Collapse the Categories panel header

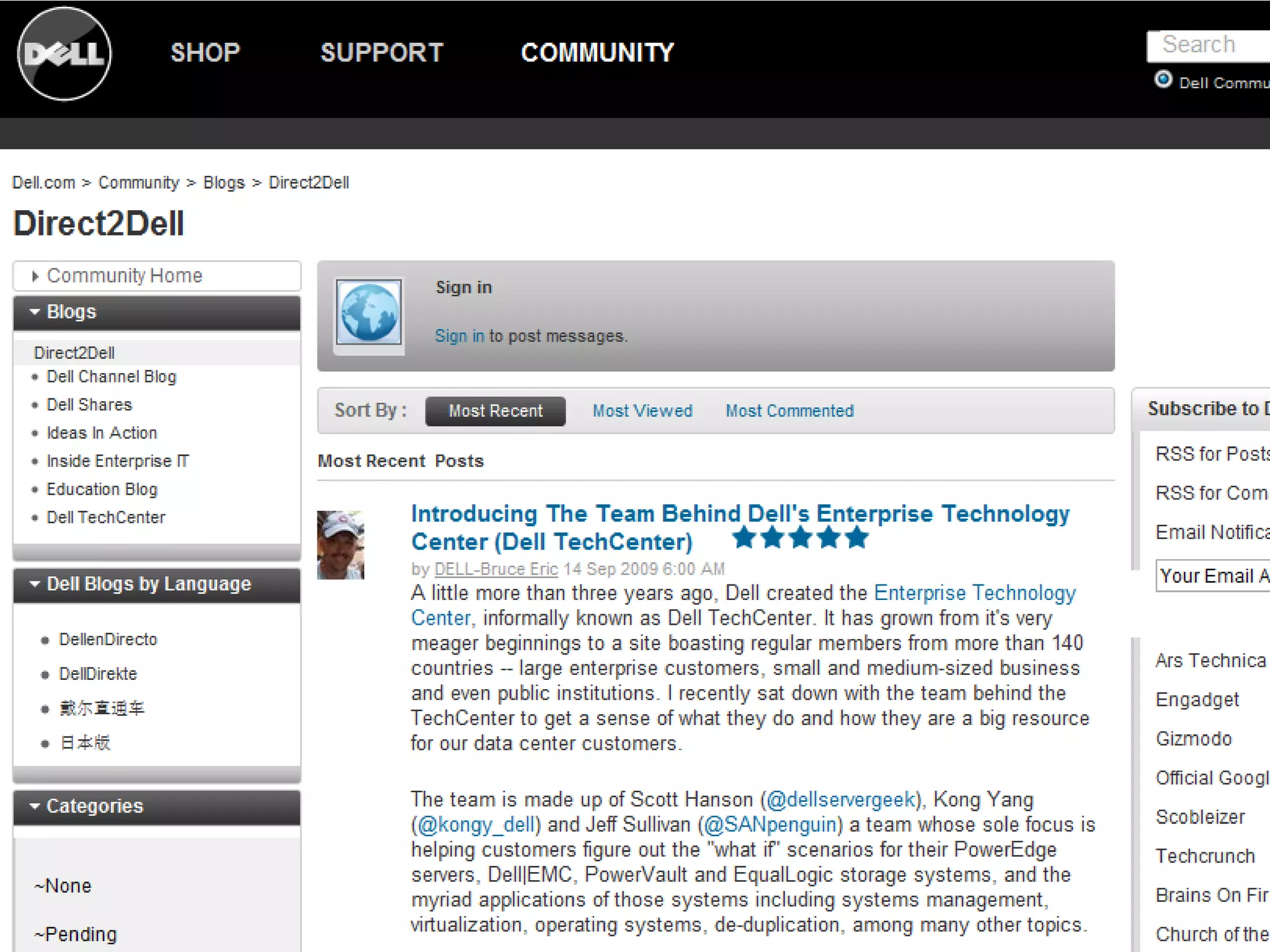(x=35, y=806)
